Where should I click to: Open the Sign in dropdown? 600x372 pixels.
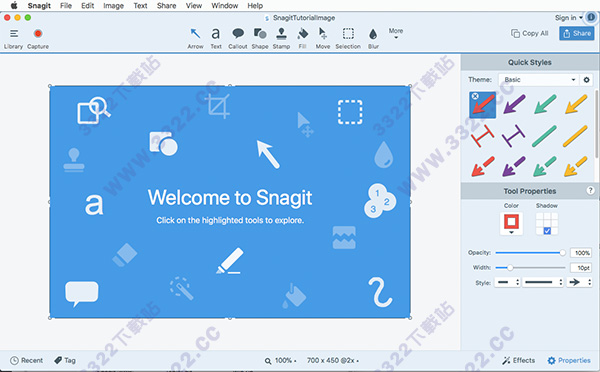tap(569, 18)
